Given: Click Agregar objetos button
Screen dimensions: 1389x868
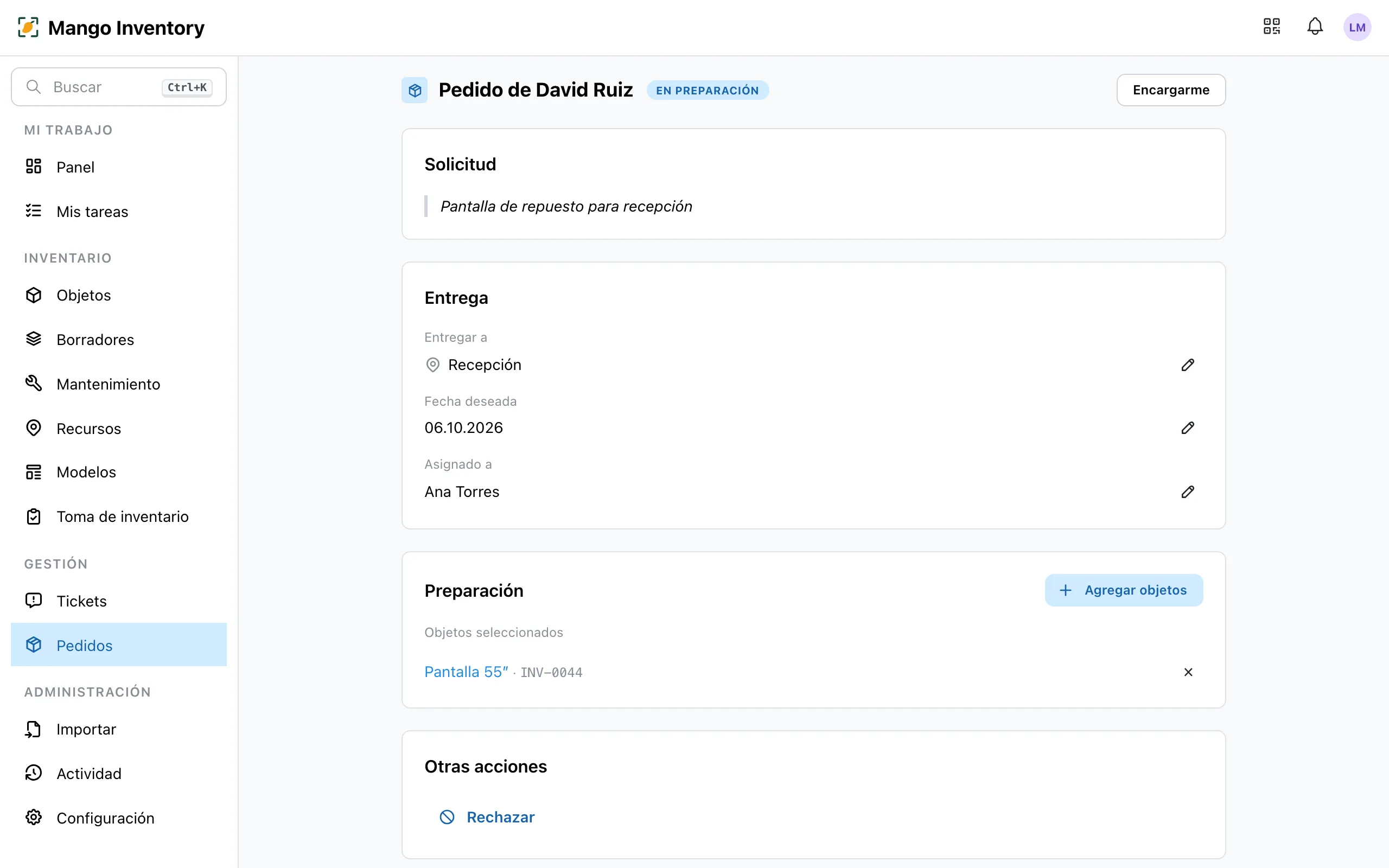Looking at the screenshot, I should (1123, 590).
